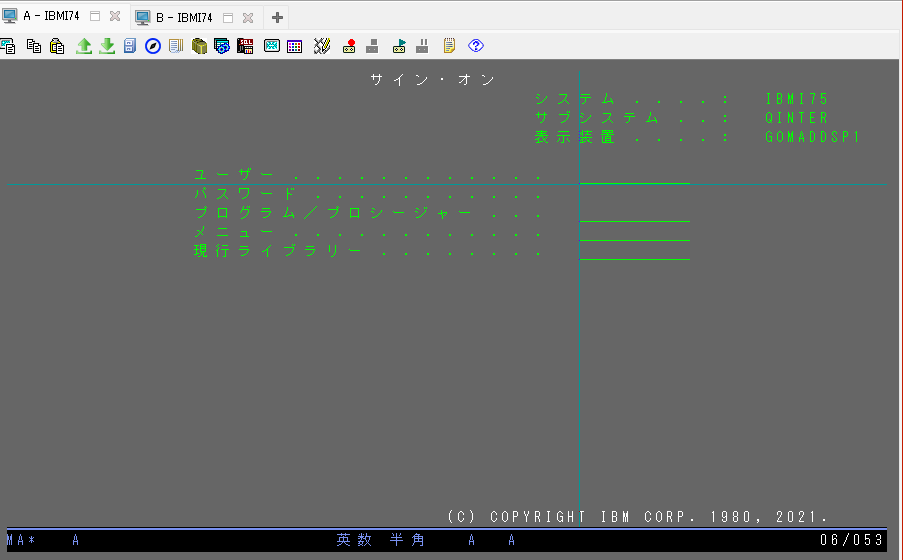Click the gray pause macro icon
903x560 pixels.
[x=422, y=46]
